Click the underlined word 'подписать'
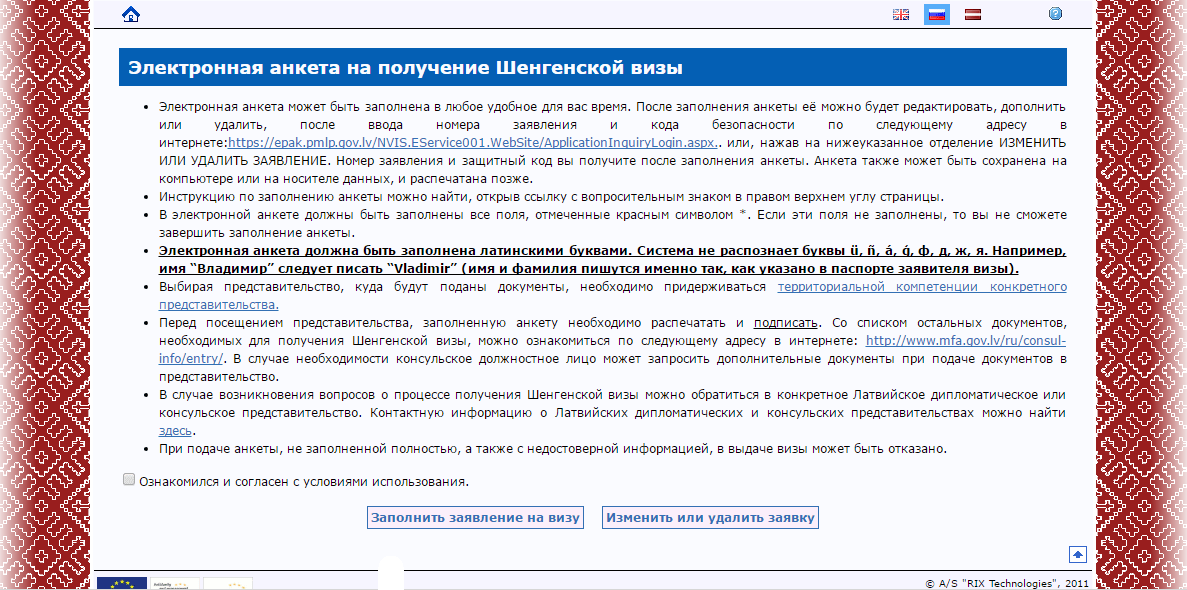The width and height of the screenshot is (1187, 590). tap(786, 323)
